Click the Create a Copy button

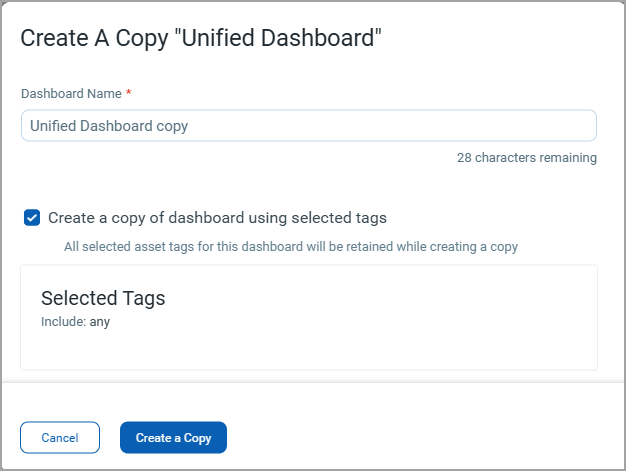(173, 437)
